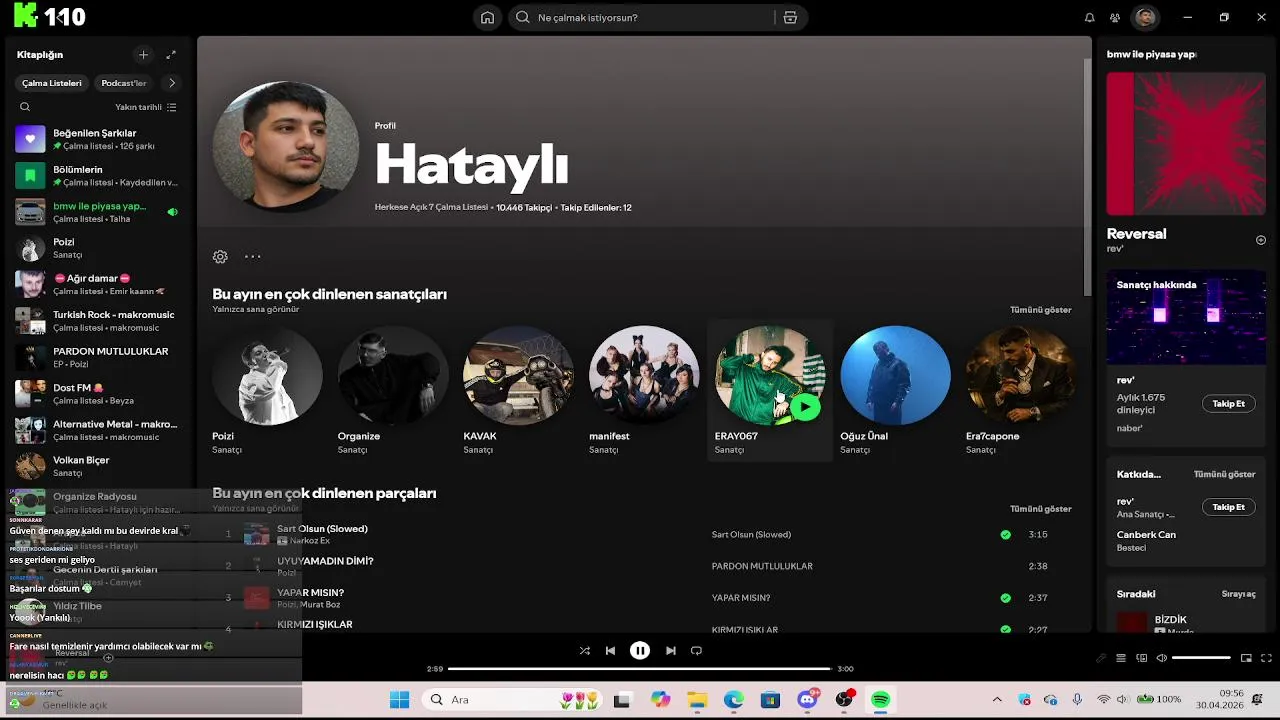Open the Poizi artist card in top artists
Viewport: 1280px width, 720px height.
(x=267, y=390)
